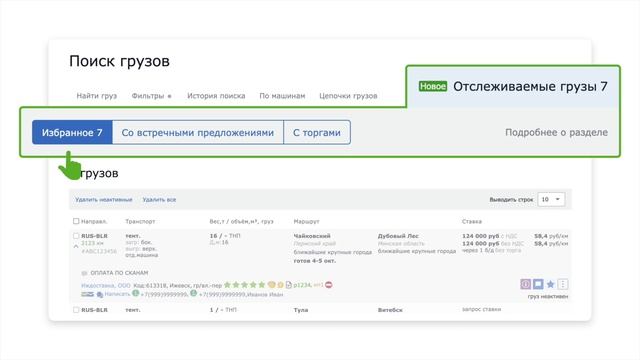The height and width of the screenshot is (360, 640).
Task: Click the Написать message link
Action: (117, 294)
